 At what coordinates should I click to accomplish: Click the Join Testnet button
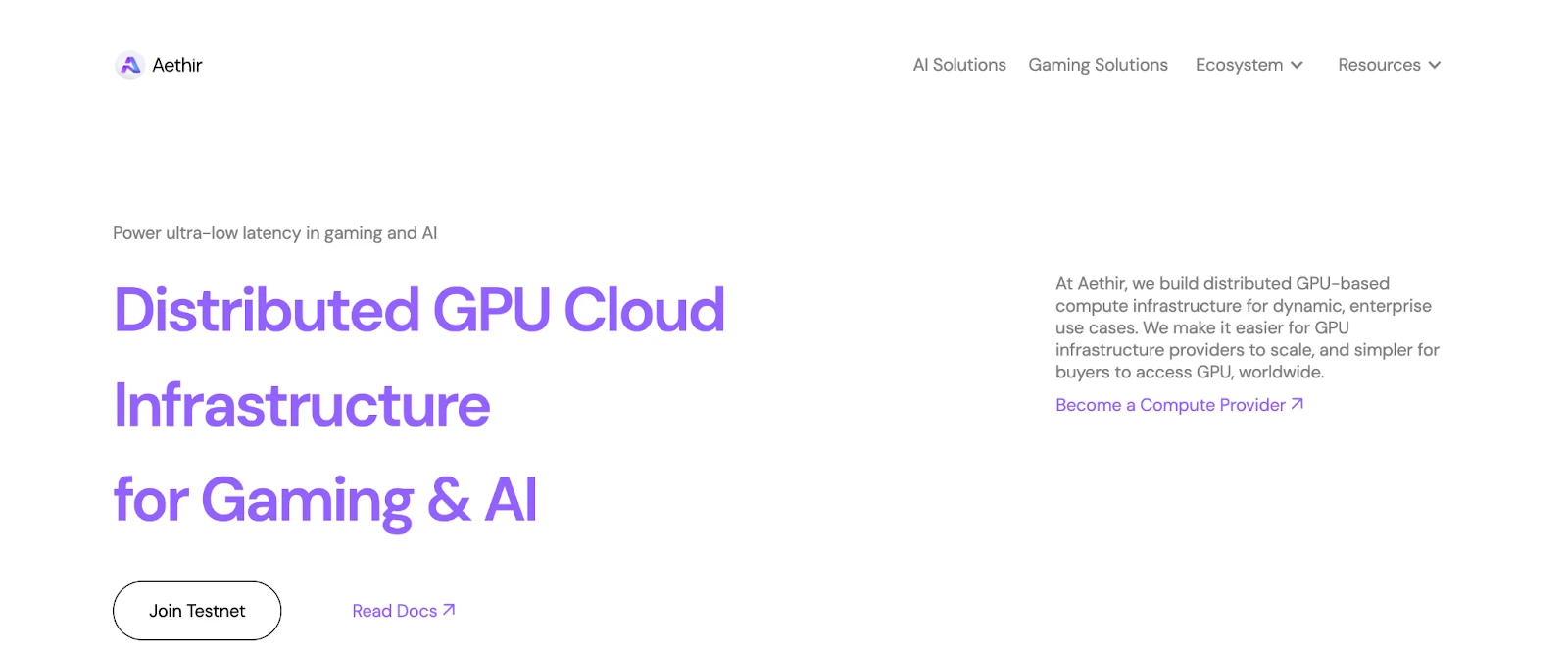pyautogui.click(x=197, y=611)
